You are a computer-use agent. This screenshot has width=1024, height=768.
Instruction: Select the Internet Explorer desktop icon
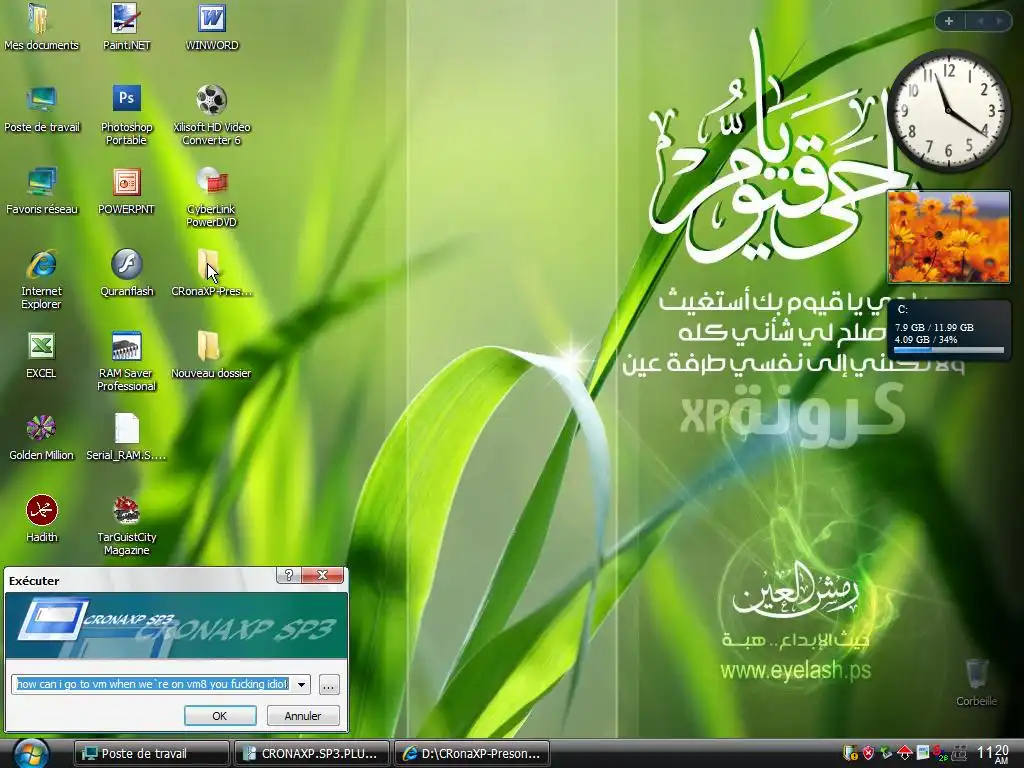pos(42,280)
